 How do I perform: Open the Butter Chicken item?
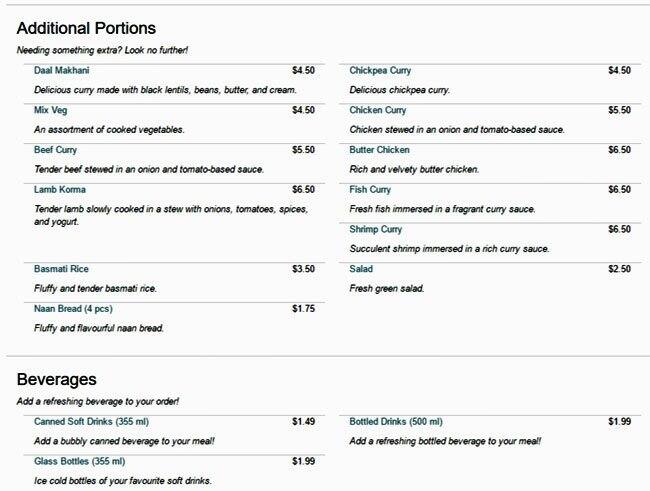coord(379,150)
